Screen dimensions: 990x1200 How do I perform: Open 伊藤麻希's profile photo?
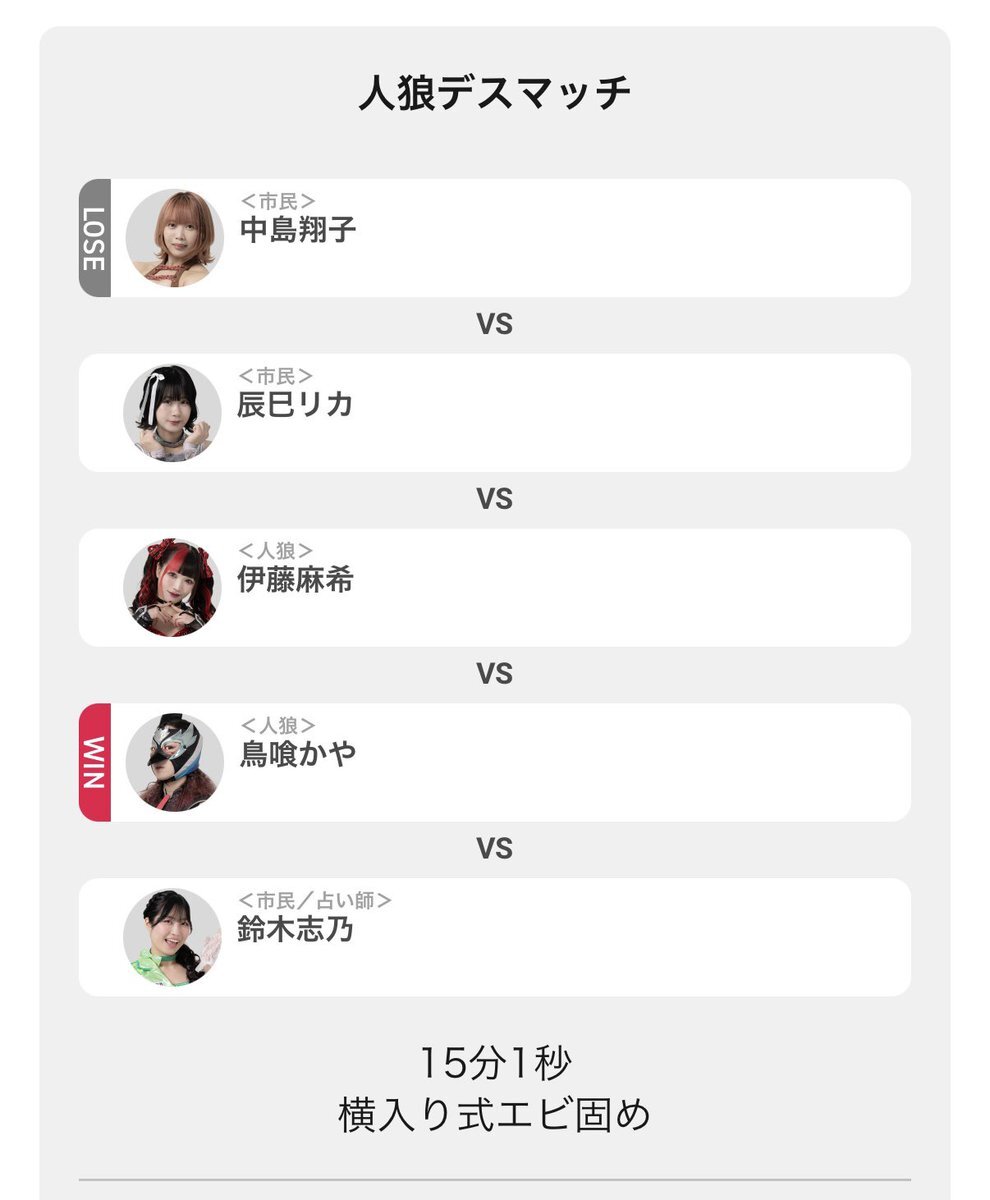tap(172, 588)
